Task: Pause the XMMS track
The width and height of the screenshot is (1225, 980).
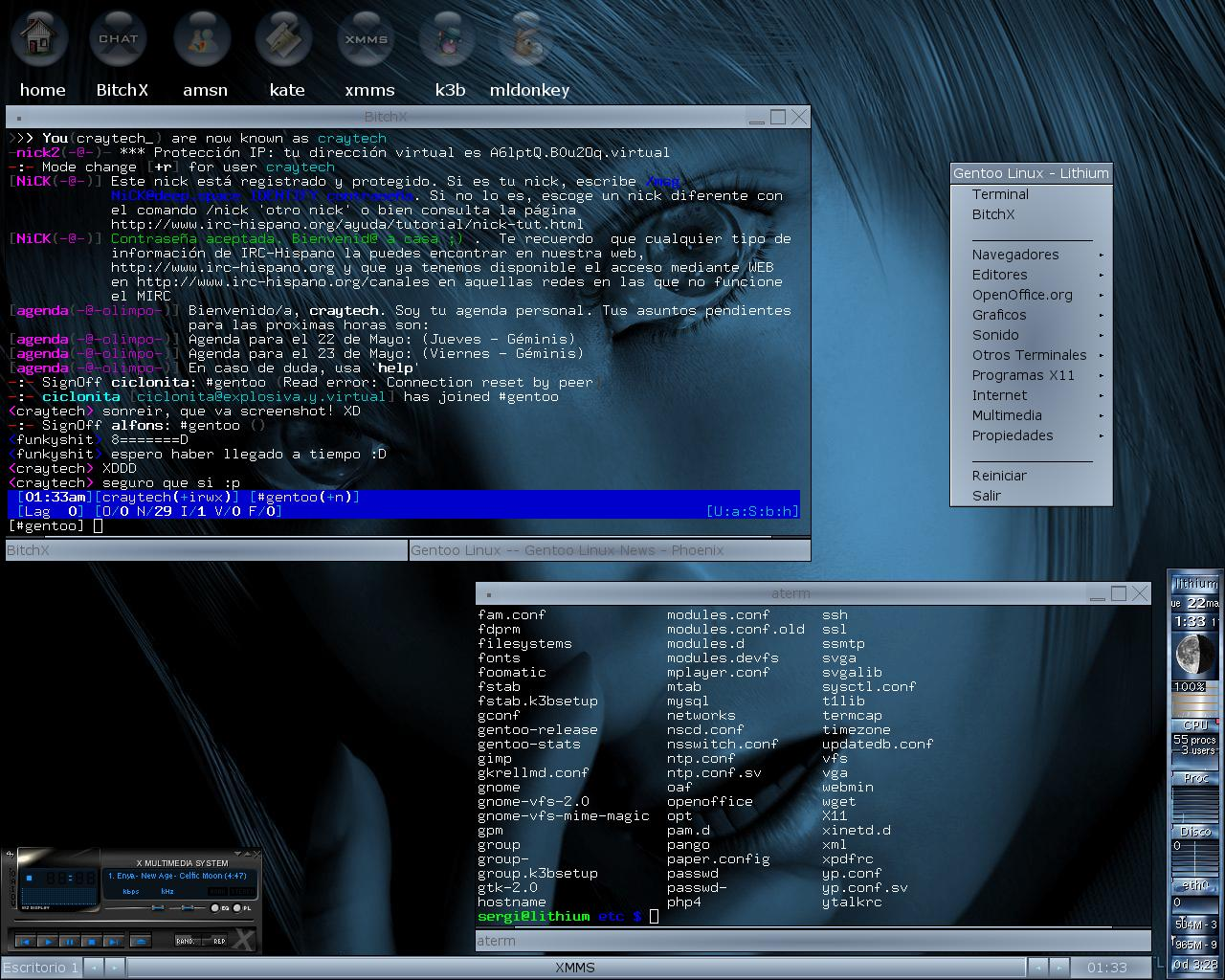Action: (x=70, y=942)
